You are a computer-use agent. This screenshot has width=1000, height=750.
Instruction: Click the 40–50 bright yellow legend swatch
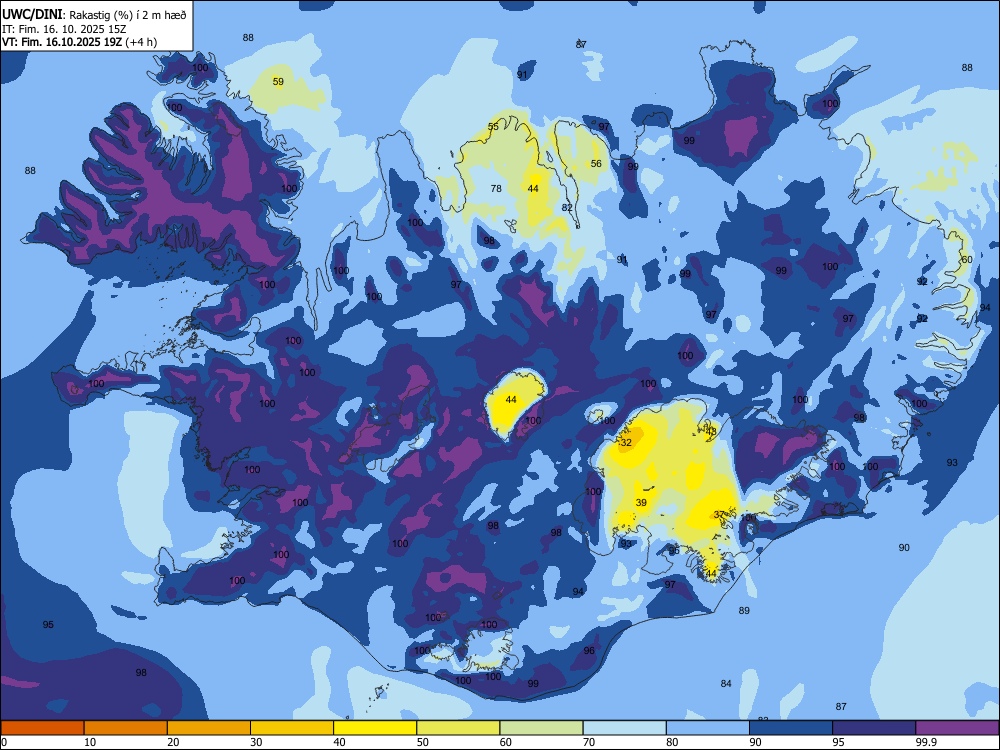click(x=375, y=728)
